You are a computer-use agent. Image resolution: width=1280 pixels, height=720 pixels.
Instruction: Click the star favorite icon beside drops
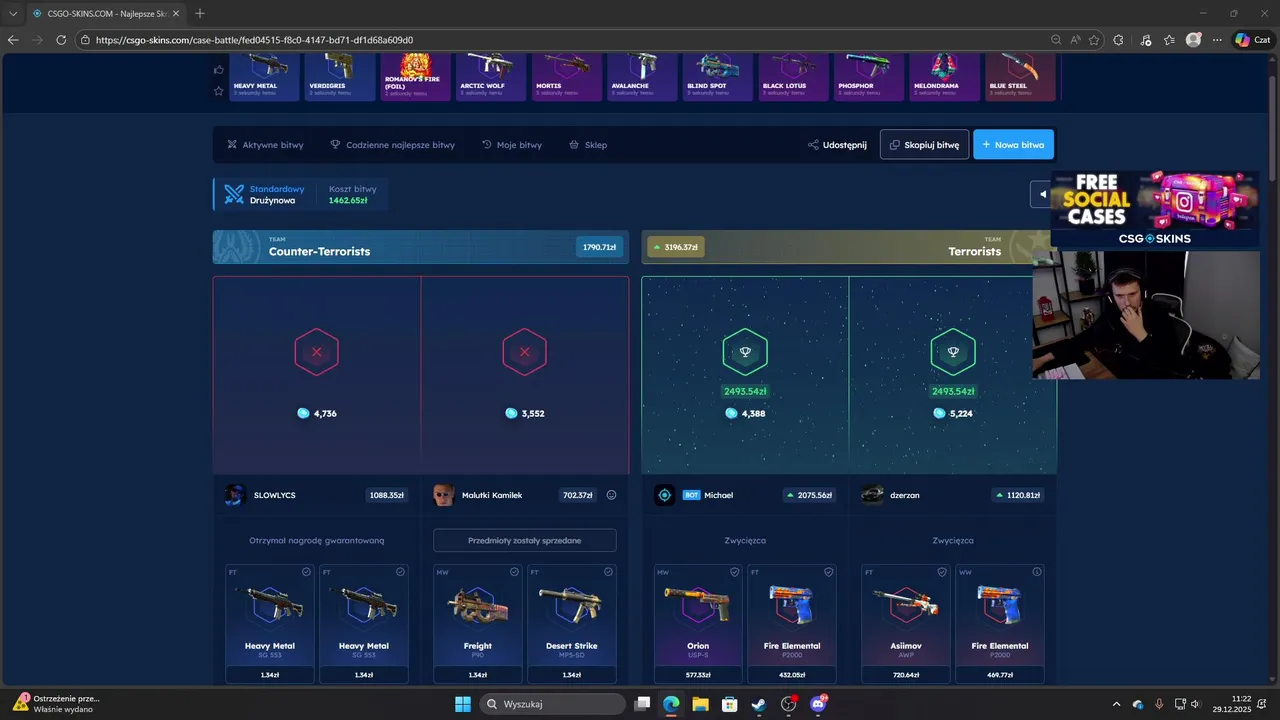coord(219,90)
